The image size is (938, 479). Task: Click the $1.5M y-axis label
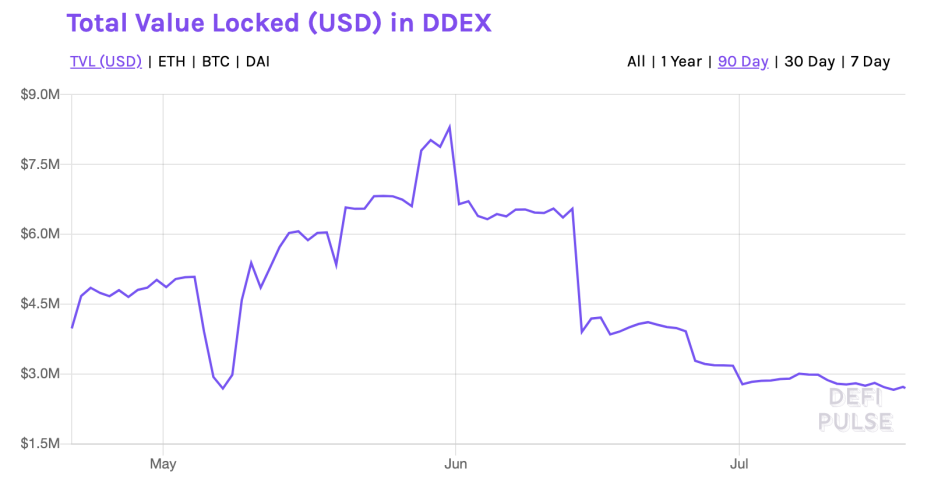40,443
